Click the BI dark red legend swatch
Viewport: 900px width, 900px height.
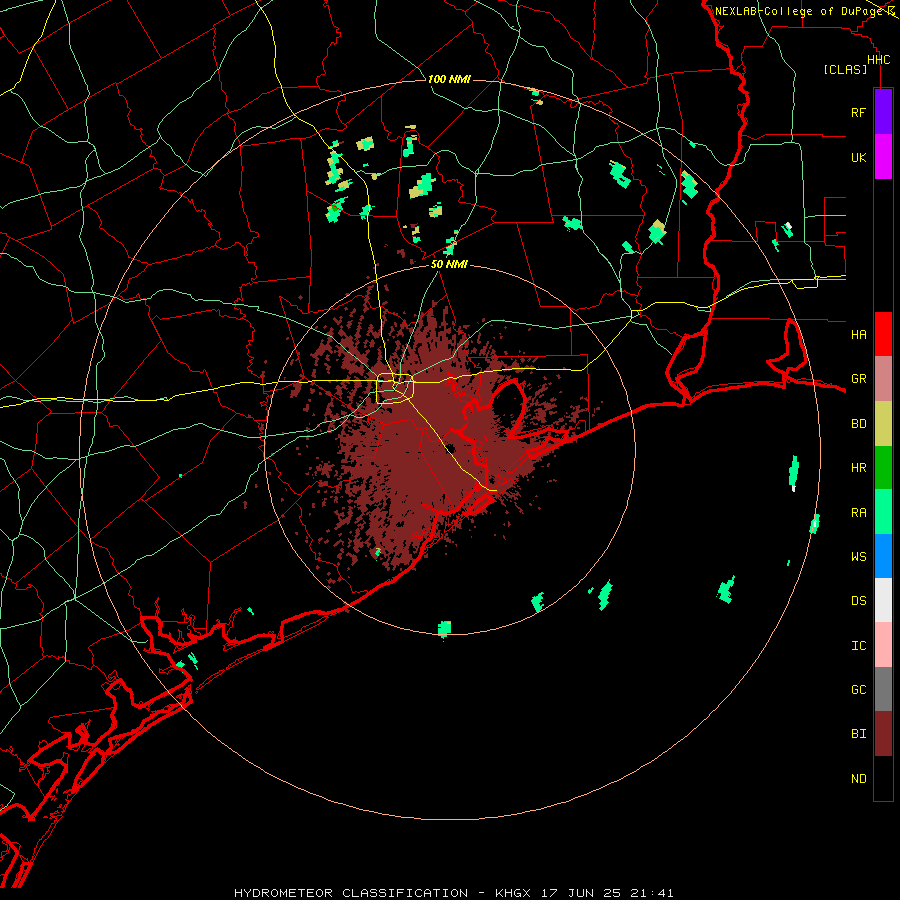pos(883,734)
